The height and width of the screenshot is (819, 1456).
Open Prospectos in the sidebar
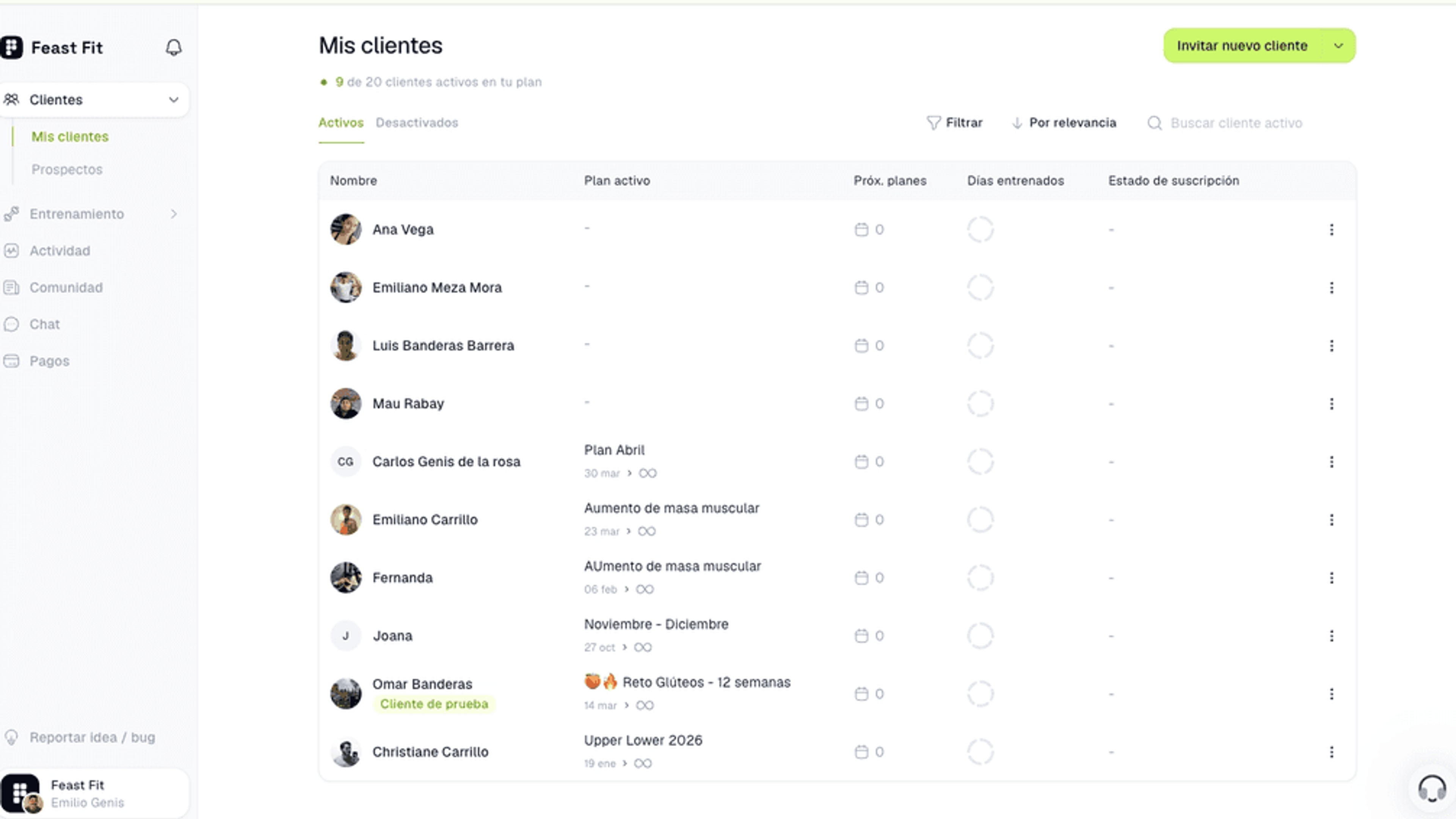pyautogui.click(x=67, y=169)
